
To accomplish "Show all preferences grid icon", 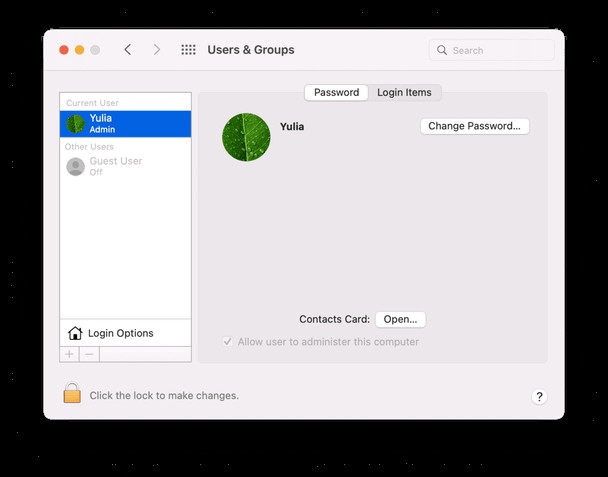I will tap(188, 50).
